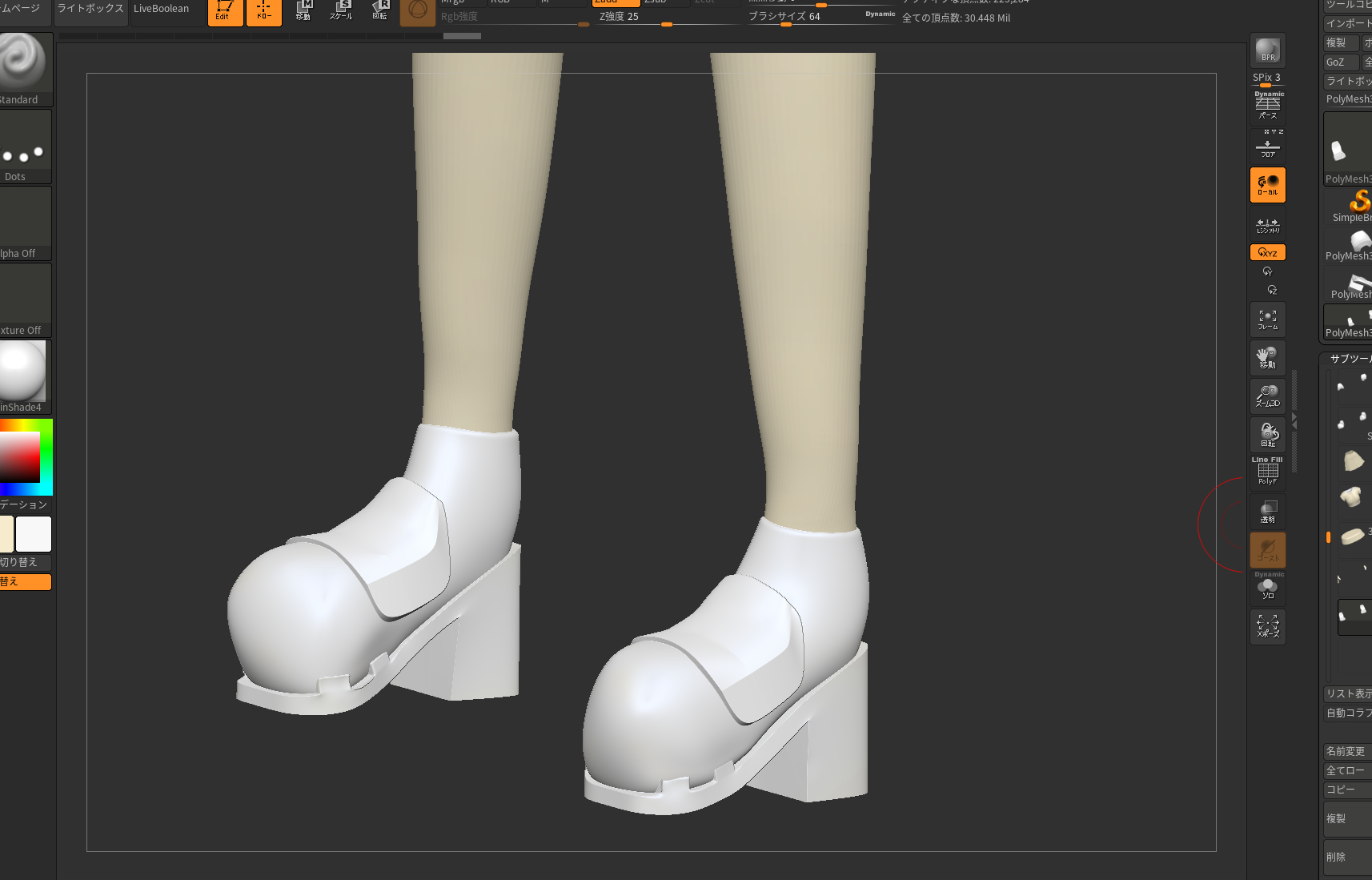Select the skirt subtool in list

coord(1353,461)
